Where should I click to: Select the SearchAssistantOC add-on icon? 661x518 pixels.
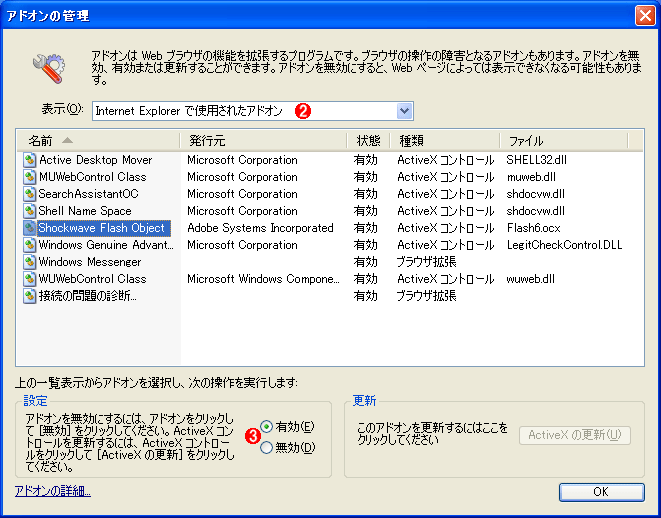29,194
